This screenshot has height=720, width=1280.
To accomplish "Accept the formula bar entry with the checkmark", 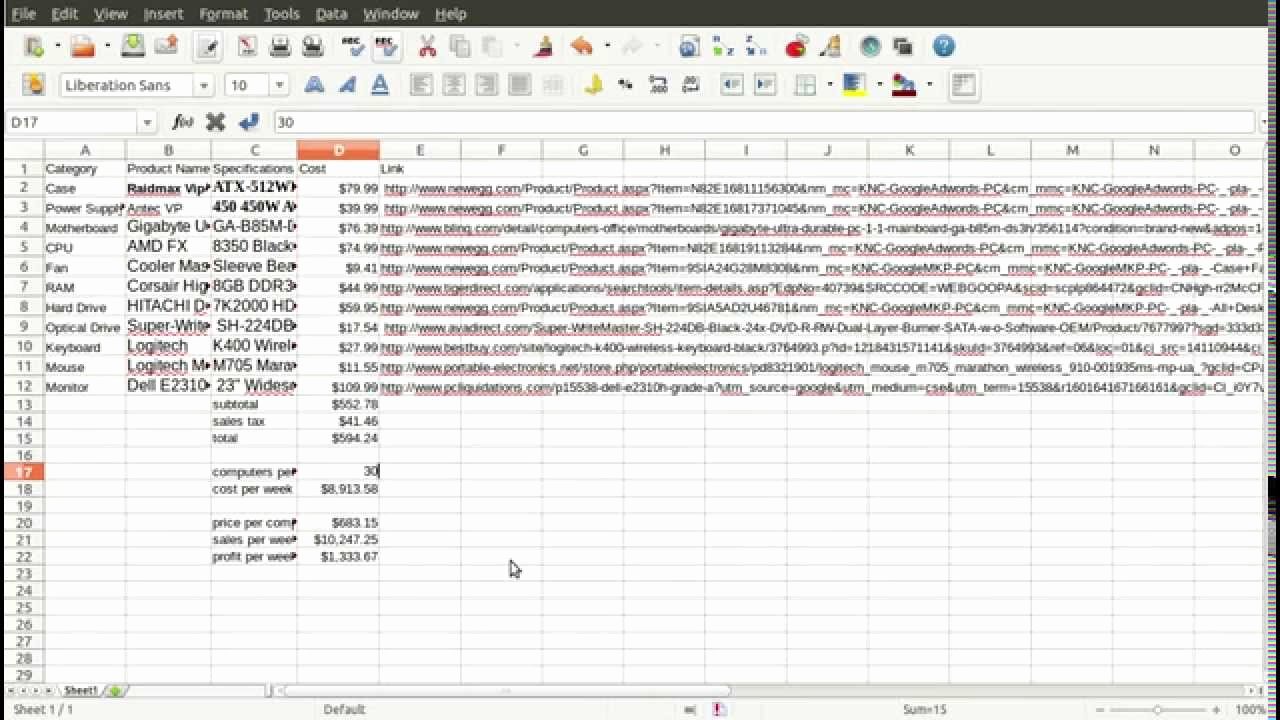I will 248,121.
